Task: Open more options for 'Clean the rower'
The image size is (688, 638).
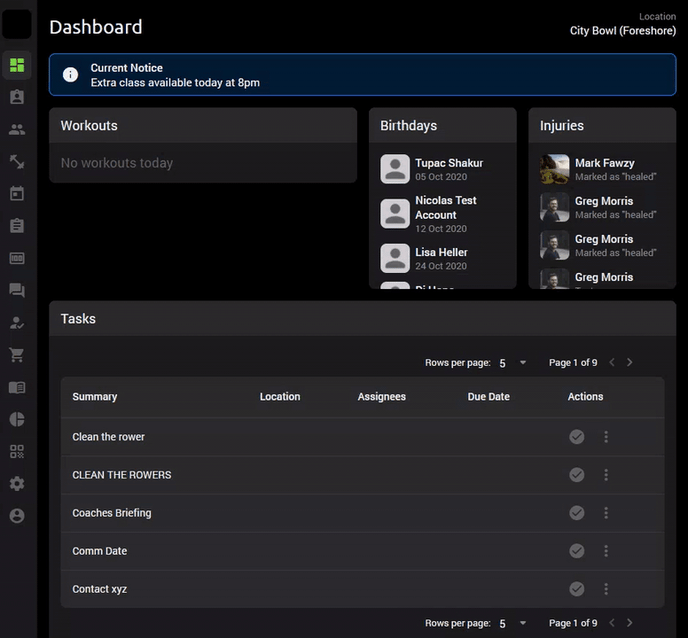Action: click(606, 437)
